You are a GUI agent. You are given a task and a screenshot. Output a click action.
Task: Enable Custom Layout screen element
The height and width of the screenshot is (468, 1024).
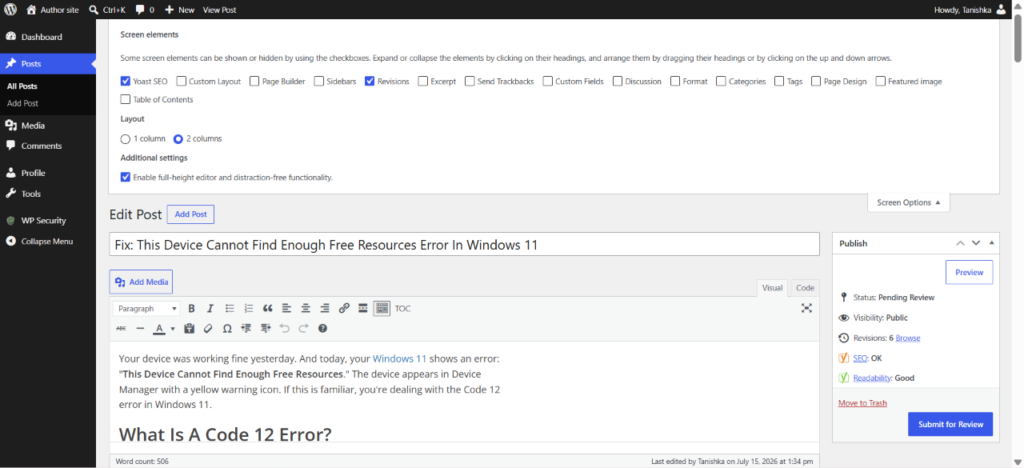182,82
